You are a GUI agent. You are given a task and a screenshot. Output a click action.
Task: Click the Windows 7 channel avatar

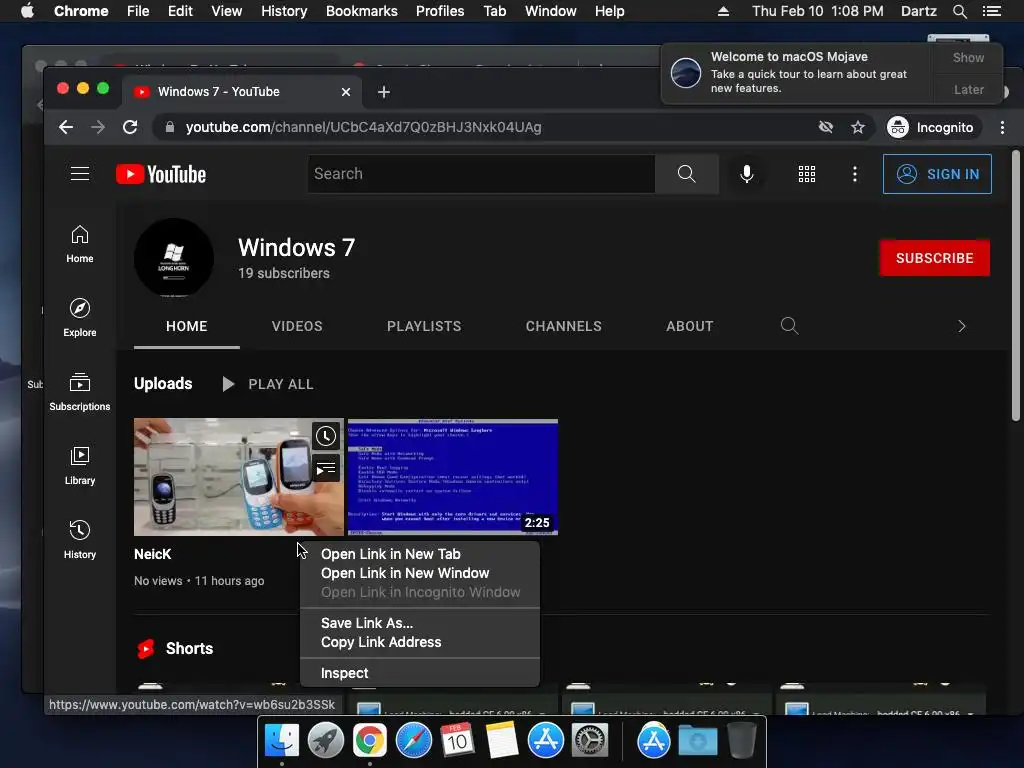click(174, 258)
